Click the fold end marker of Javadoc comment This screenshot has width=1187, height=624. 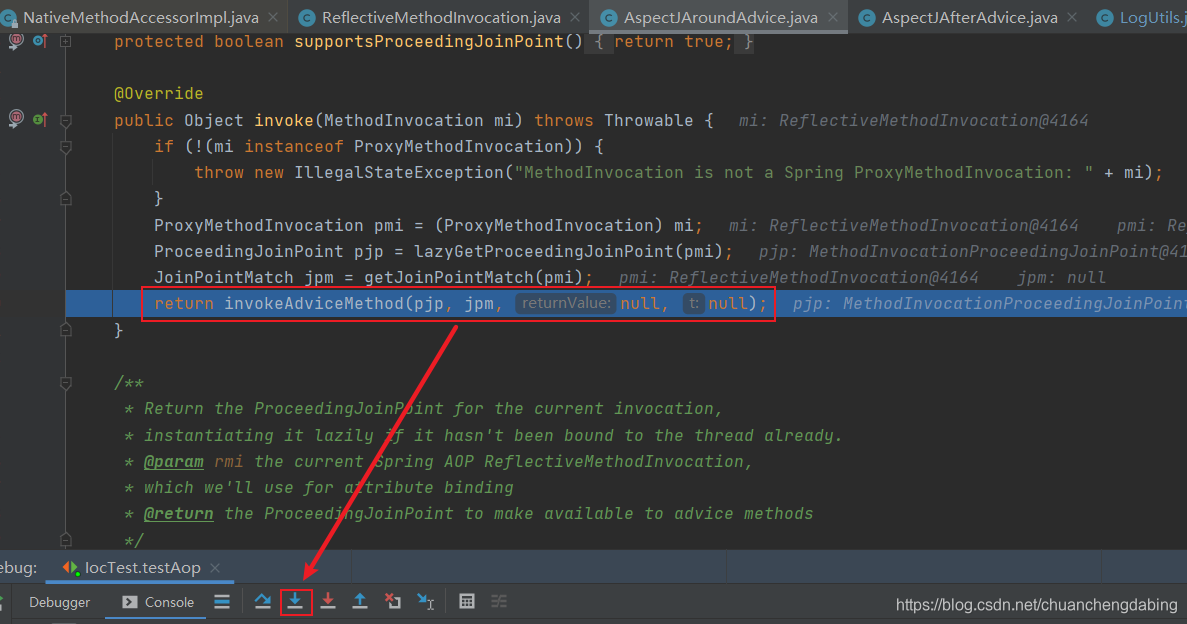pyautogui.click(x=66, y=540)
